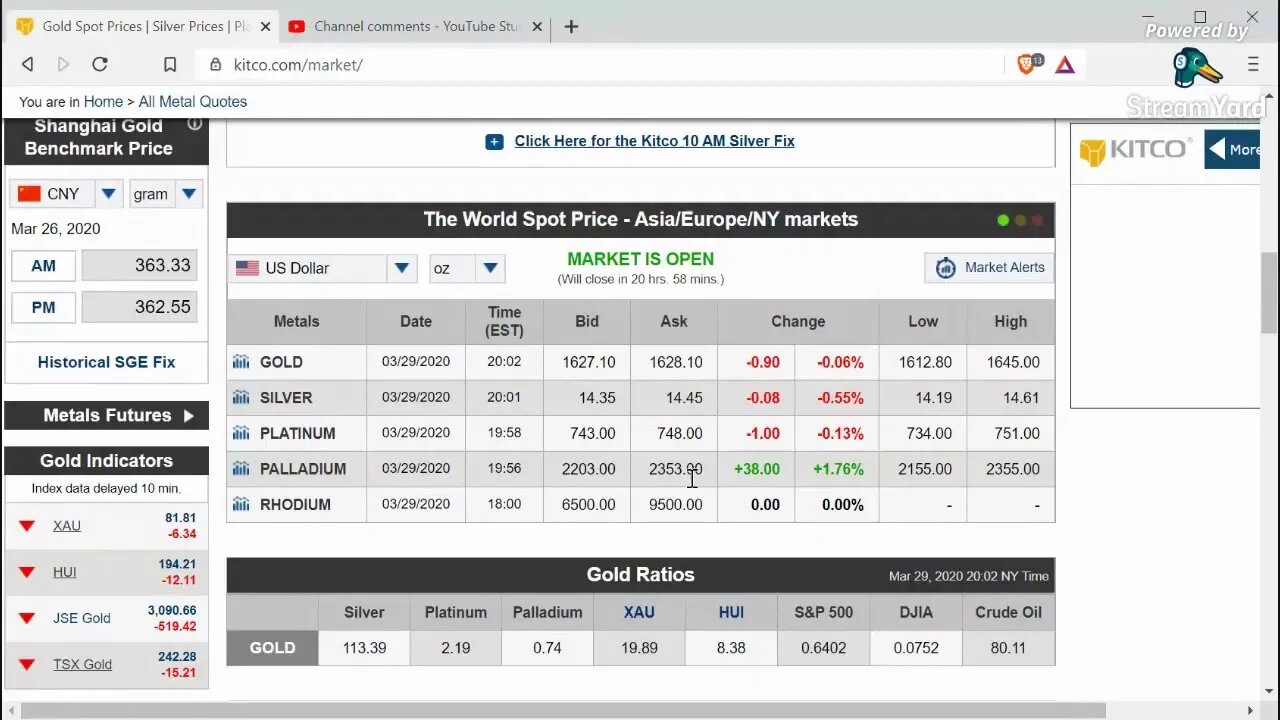Open the All Metal Quotes breadcrumb link

point(192,102)
